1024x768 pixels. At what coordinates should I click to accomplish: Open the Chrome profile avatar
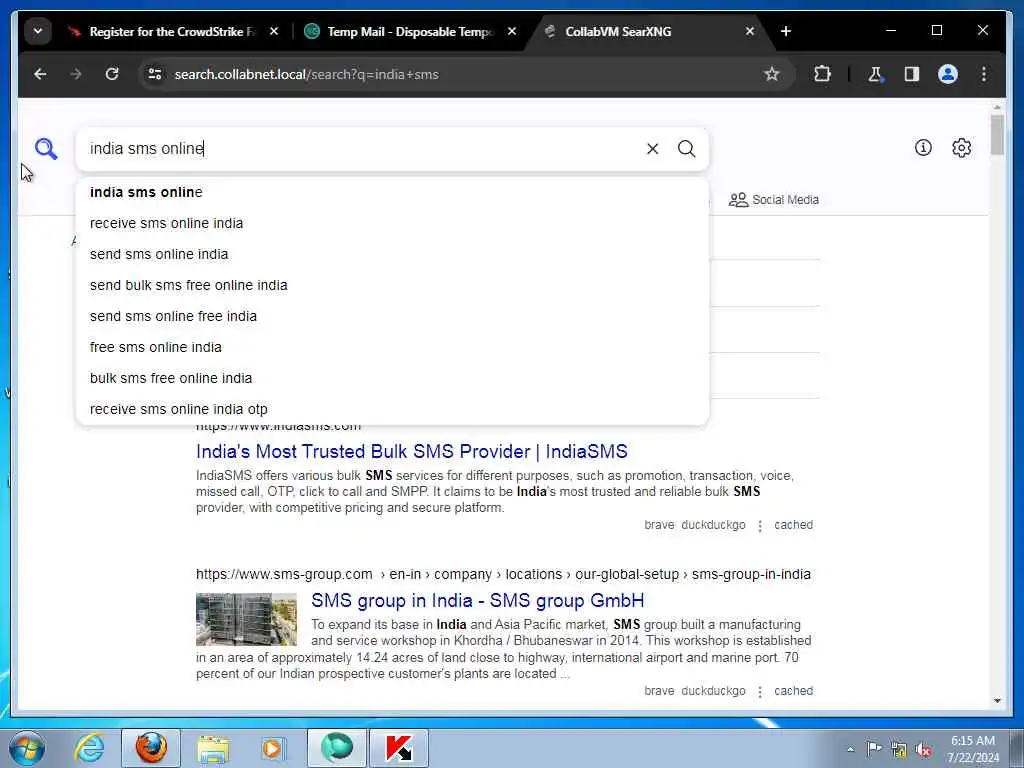pyautogui.click(x=948, y=74)
